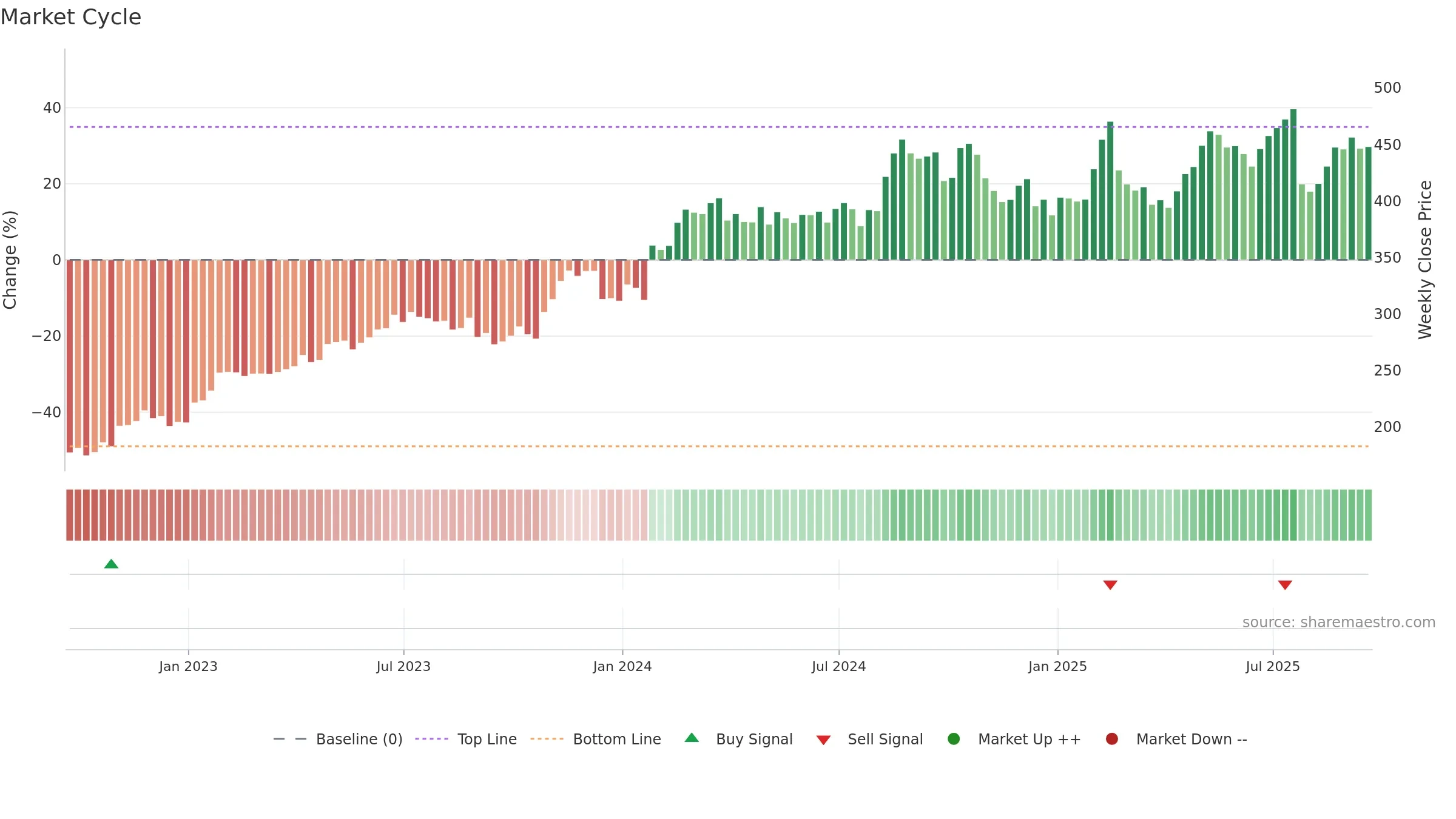Click the Market Cycle chart title
Viewport: 1456px width, 819px height.
click(71, 17)
